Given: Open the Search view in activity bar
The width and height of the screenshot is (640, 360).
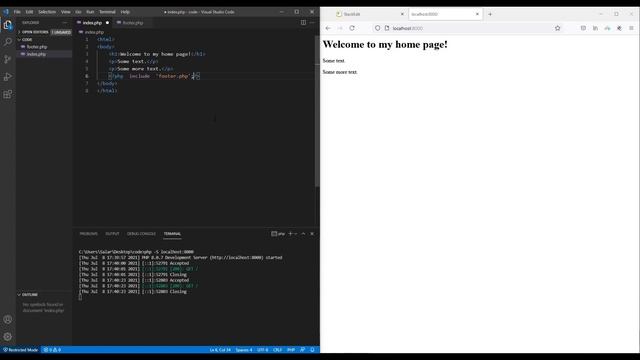Looking at the screenshot, I should (8, 42).
